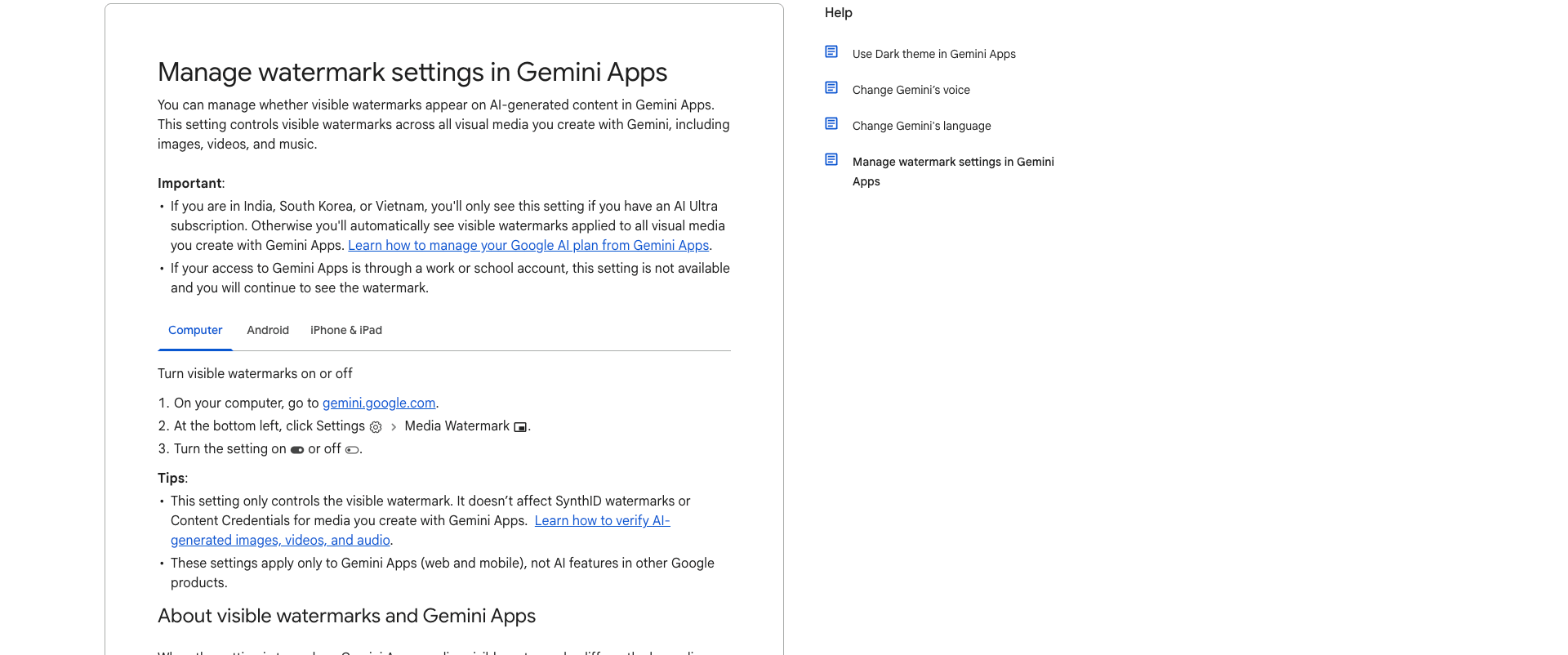Click the toggle-off icon in step 3
Viewport: 1568px width, 655px height.
coord(352,450)
